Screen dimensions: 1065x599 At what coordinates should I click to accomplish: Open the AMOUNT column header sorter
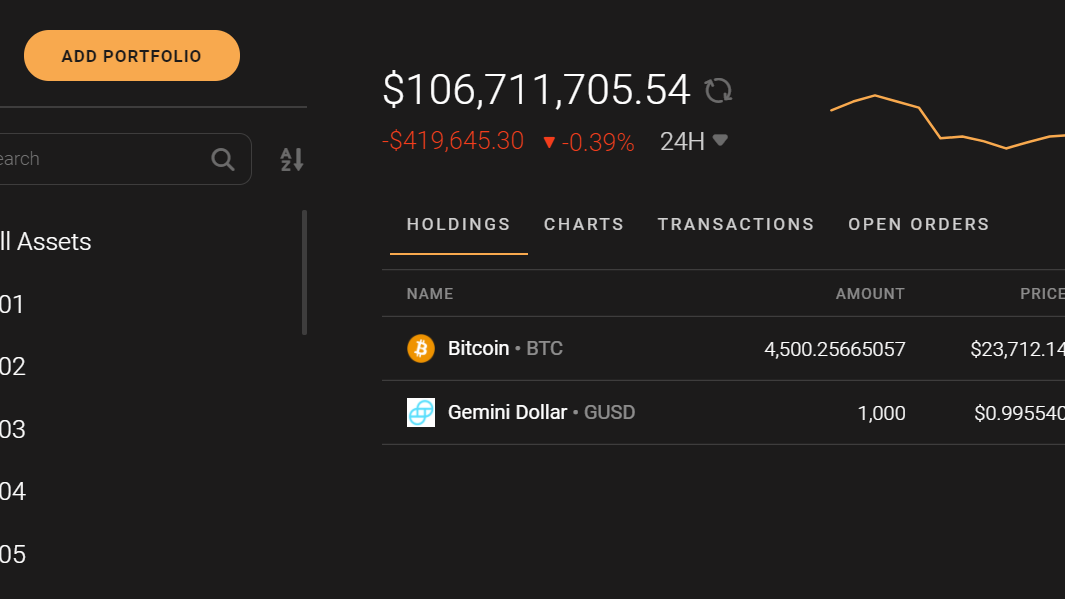click(x=870, y=293)
